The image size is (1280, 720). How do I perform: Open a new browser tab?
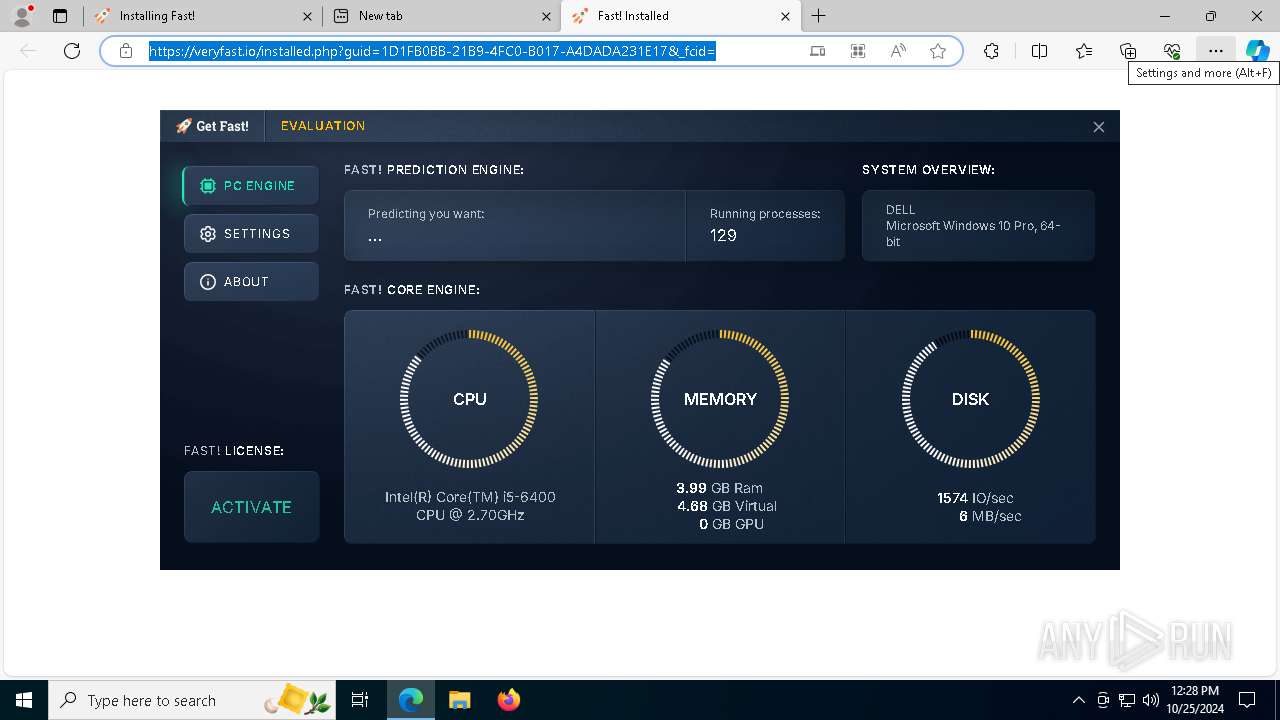(x=819, y=16)
